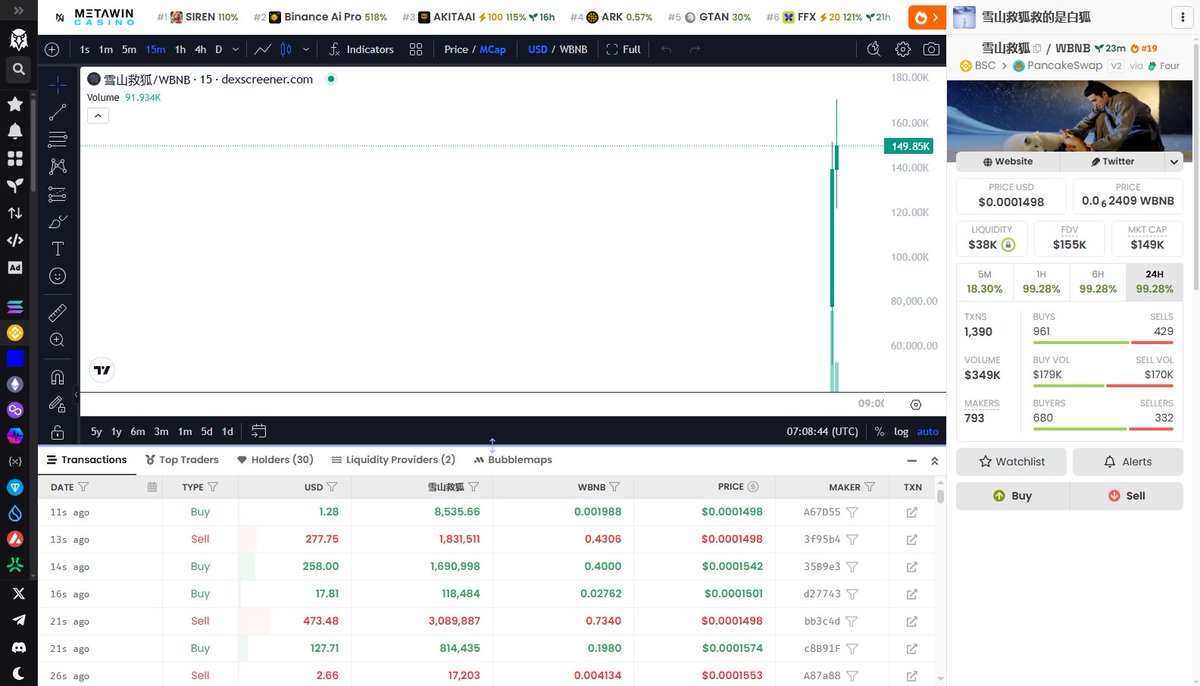
Task: Add pair to Watchlist
Action: pyautogui.click(x=1011, y=462)
